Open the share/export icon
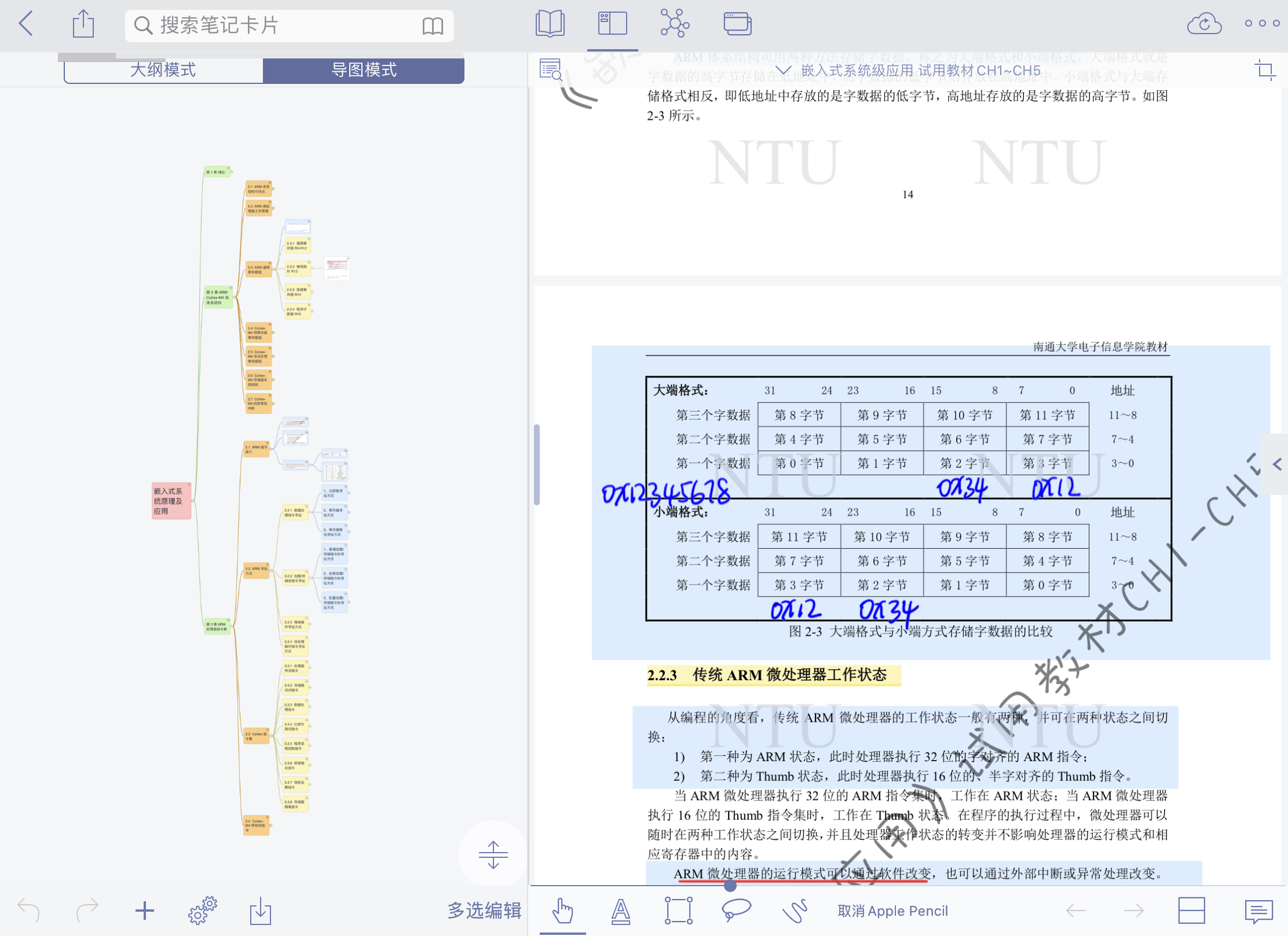1288x936 pixels. 83,24
